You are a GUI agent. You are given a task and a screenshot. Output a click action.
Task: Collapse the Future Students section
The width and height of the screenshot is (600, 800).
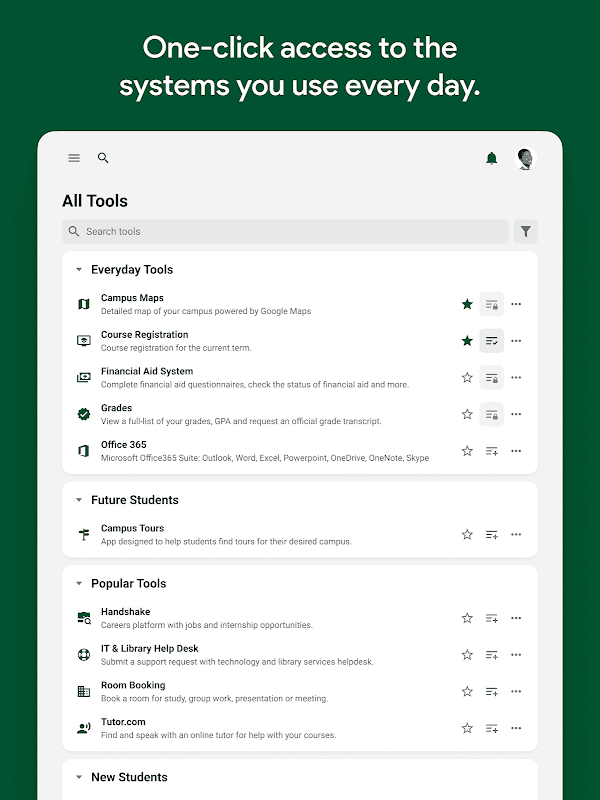coord(79,500)
